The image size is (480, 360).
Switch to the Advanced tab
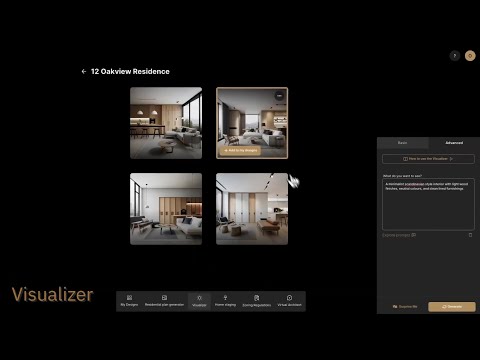[454, 143]
